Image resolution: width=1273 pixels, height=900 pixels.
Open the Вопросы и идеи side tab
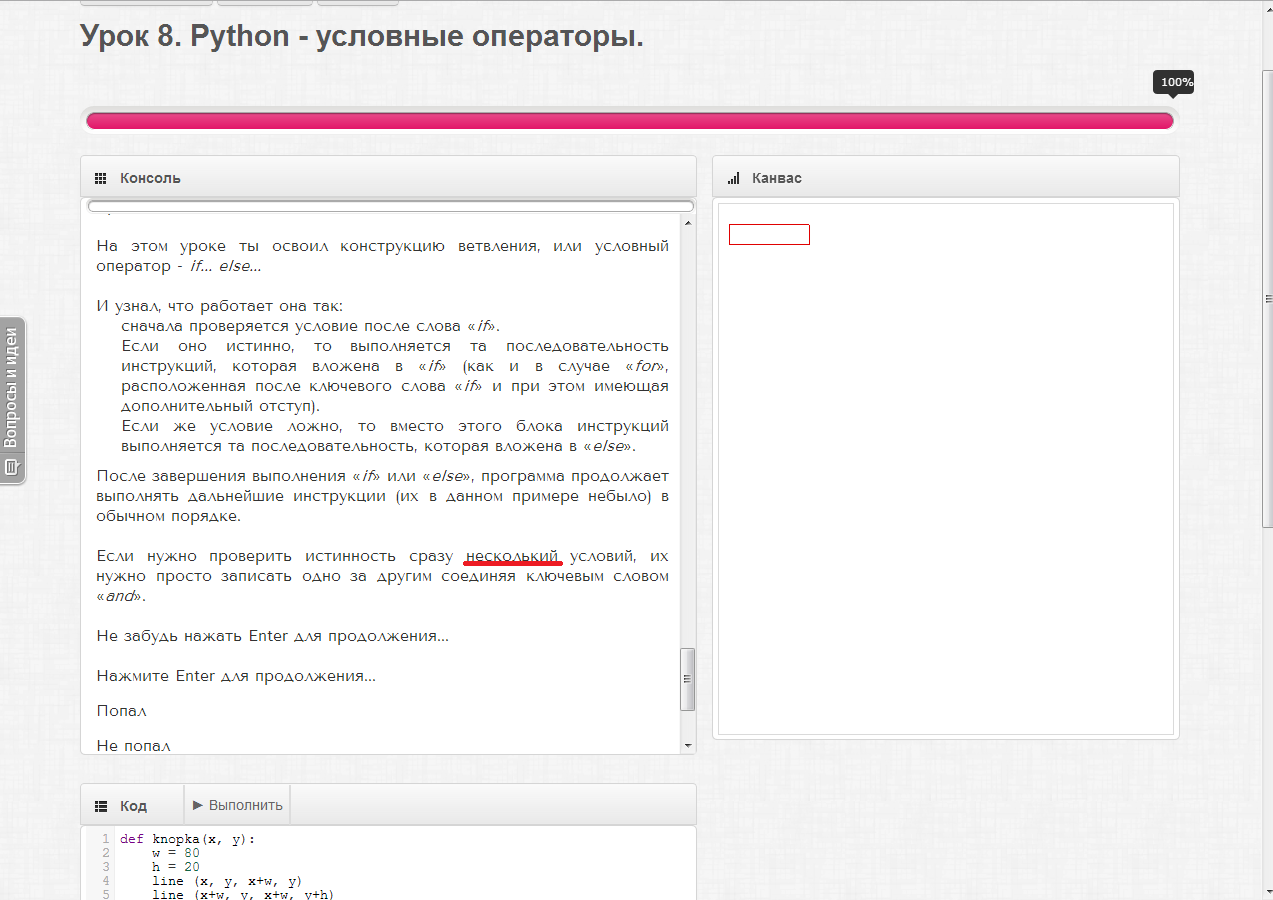(x=12, y=400)
